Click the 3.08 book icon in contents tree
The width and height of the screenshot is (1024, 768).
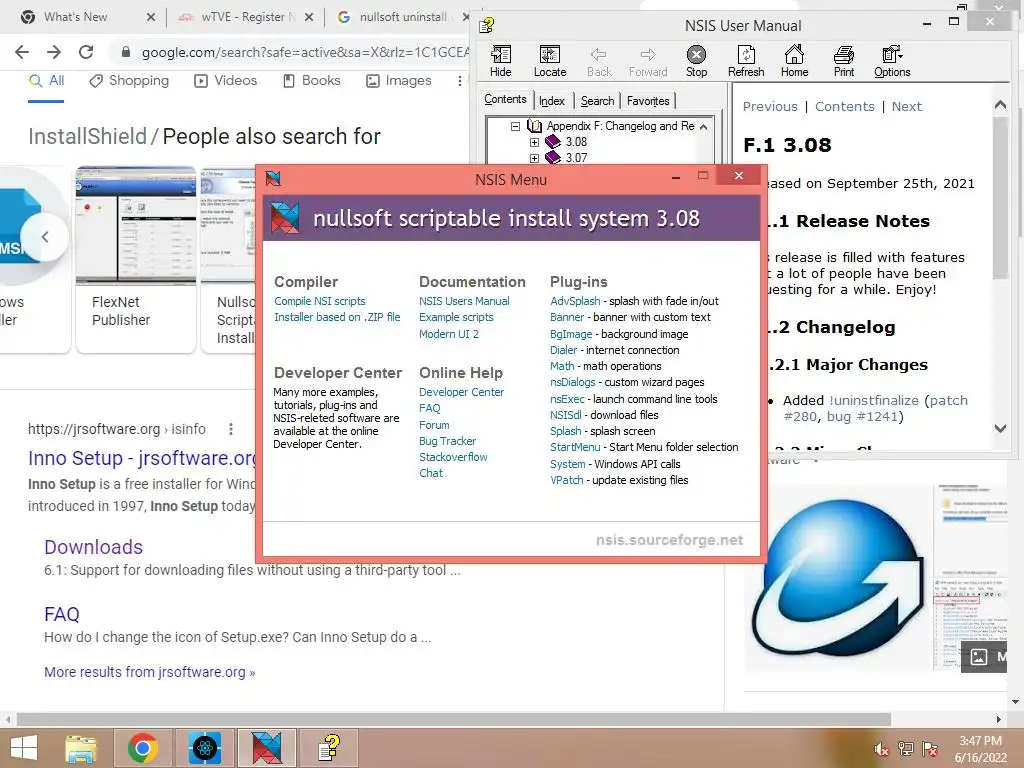552,142
